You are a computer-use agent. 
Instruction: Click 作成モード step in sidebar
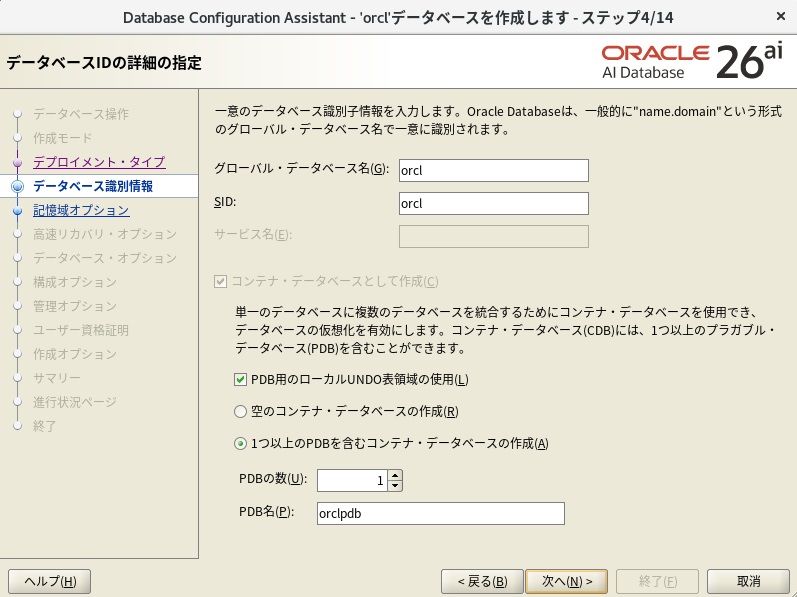(63, 138)
